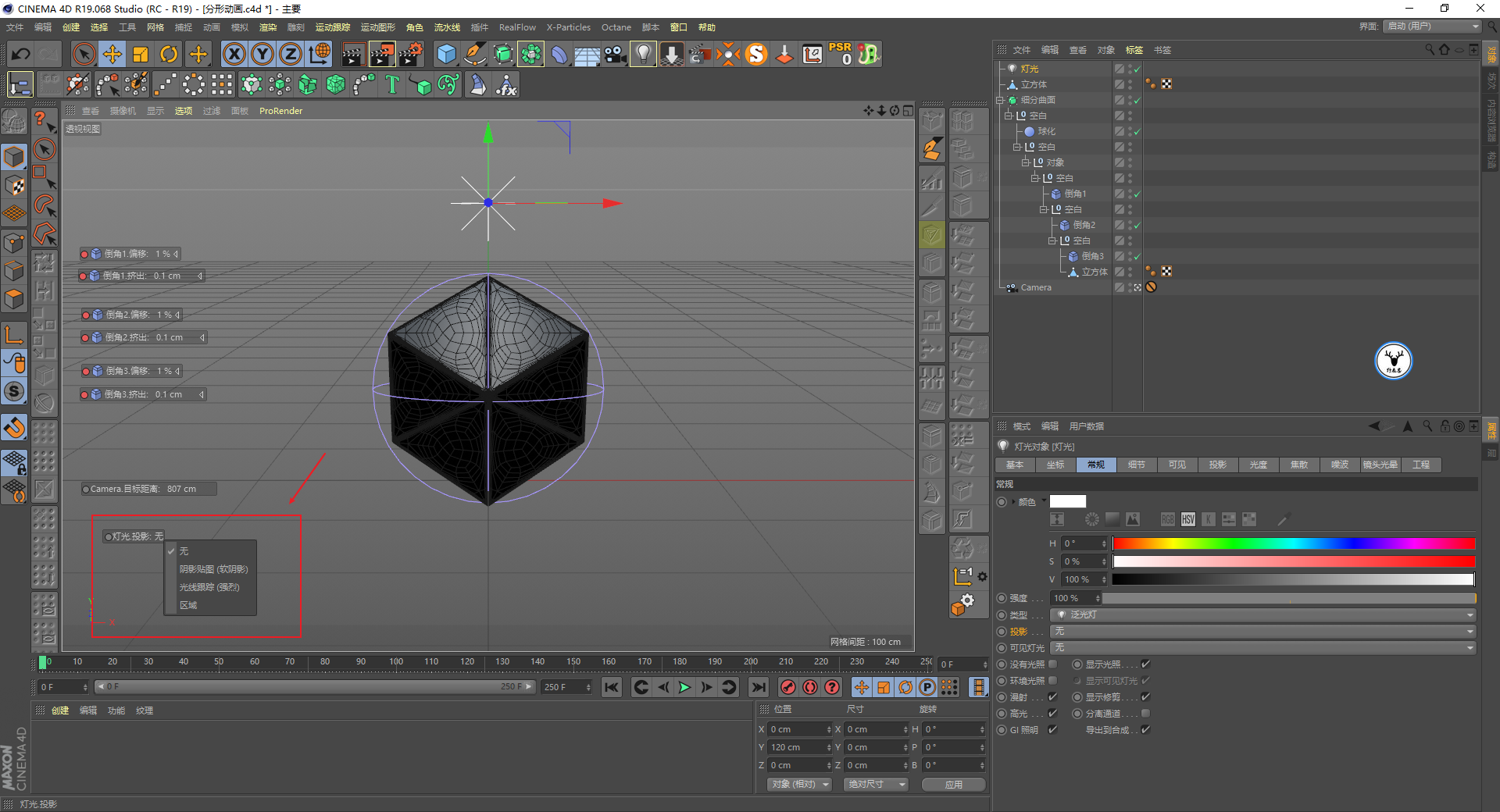Collapse the 对象 null tree node

coord(1026,163)
